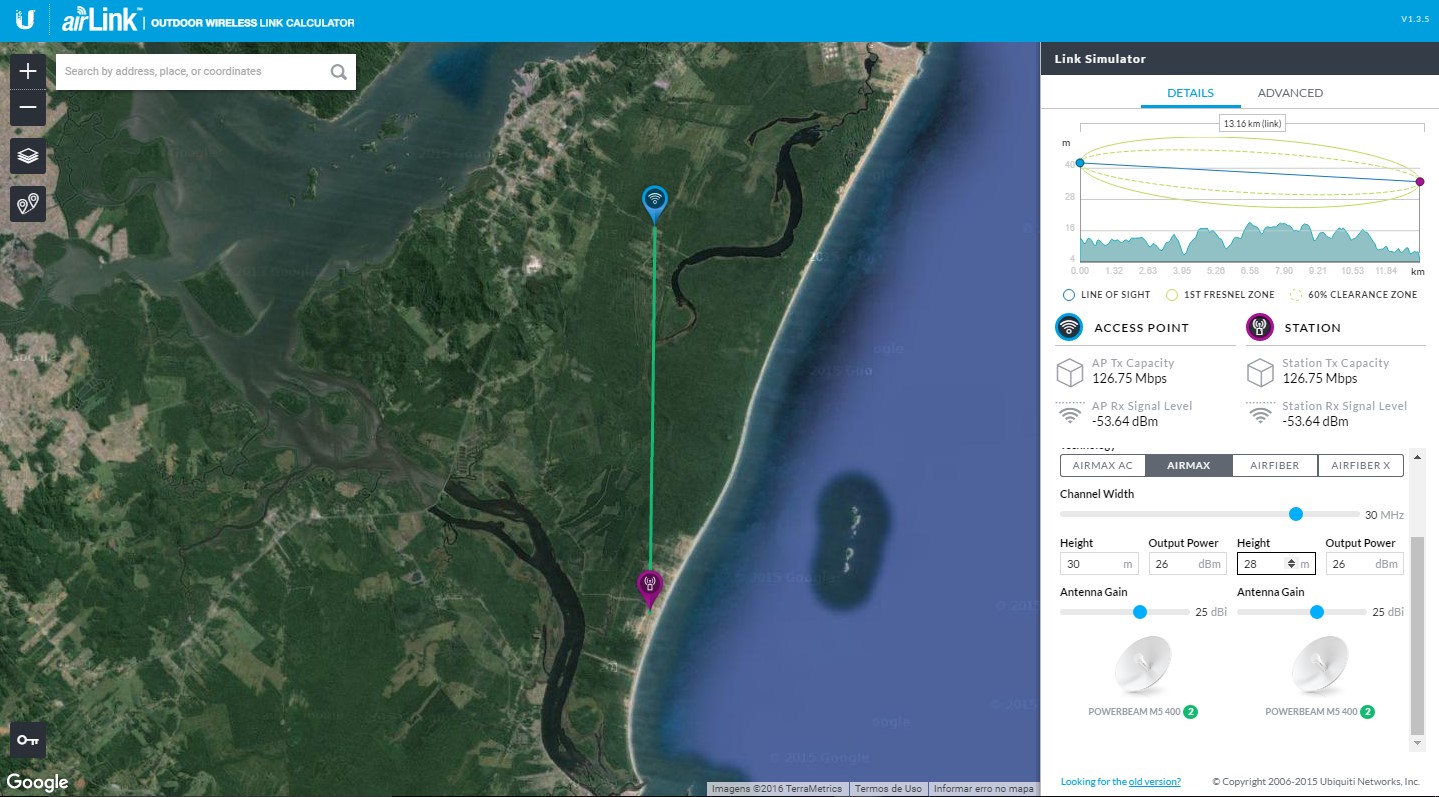
Task: Click the access point Output Power field
Action: [1188, 564]
